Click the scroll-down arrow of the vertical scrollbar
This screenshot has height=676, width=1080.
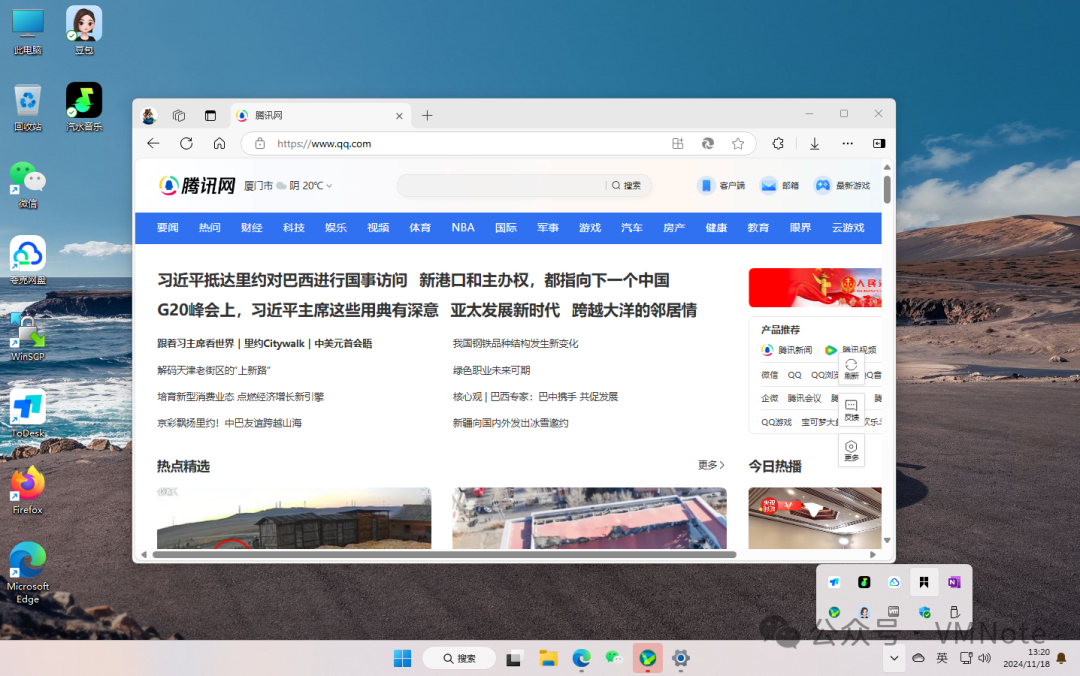887,541
